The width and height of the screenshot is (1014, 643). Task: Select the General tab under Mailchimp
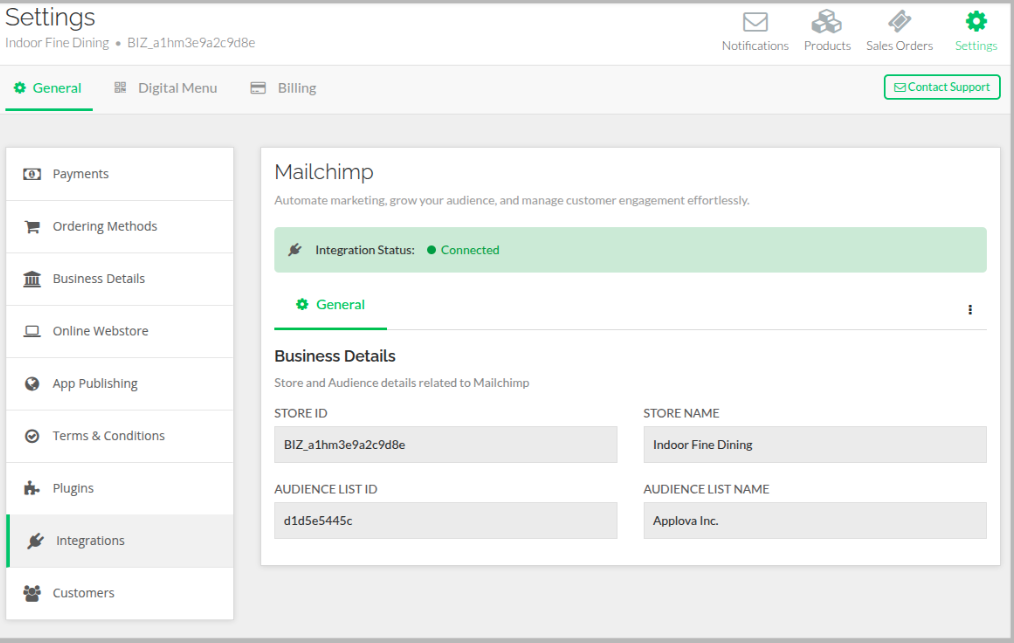coord(331,305)
